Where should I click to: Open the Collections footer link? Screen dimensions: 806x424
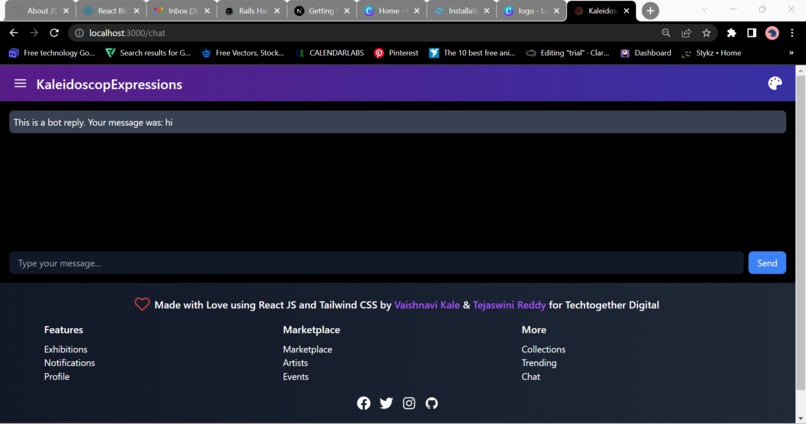543,349
